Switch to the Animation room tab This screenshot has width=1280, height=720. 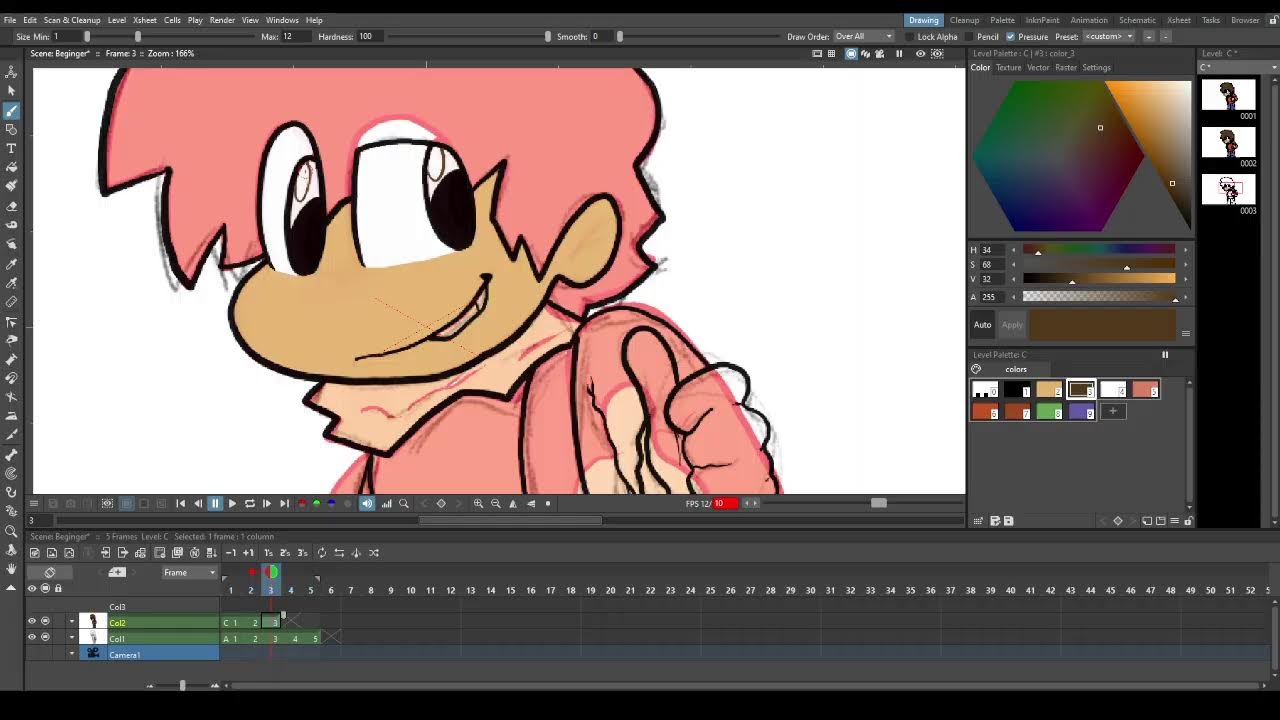pyautogui.click(x=1089, y=20)
